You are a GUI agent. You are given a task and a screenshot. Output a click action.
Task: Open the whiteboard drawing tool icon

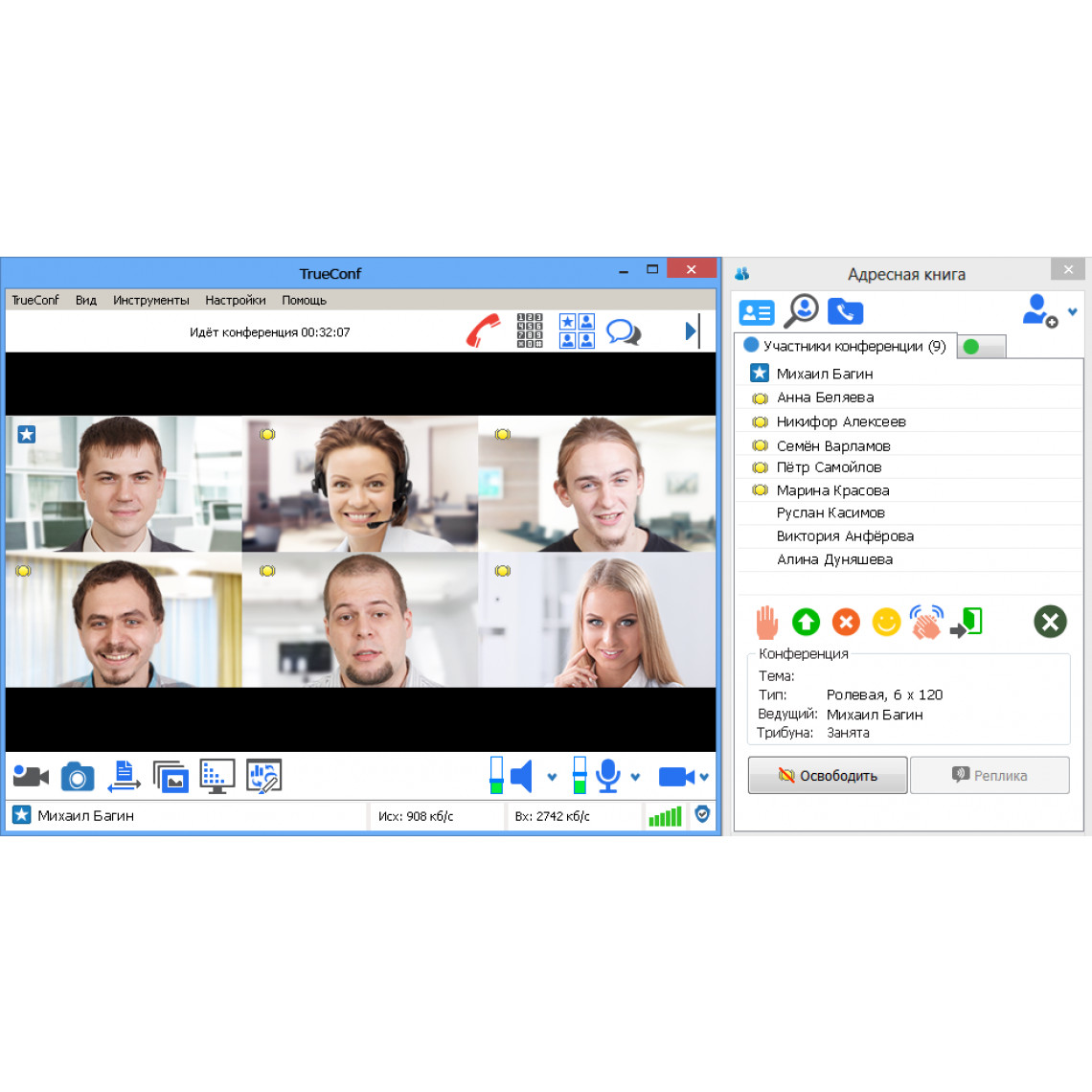pyautogui.click(x=264, y=776)
